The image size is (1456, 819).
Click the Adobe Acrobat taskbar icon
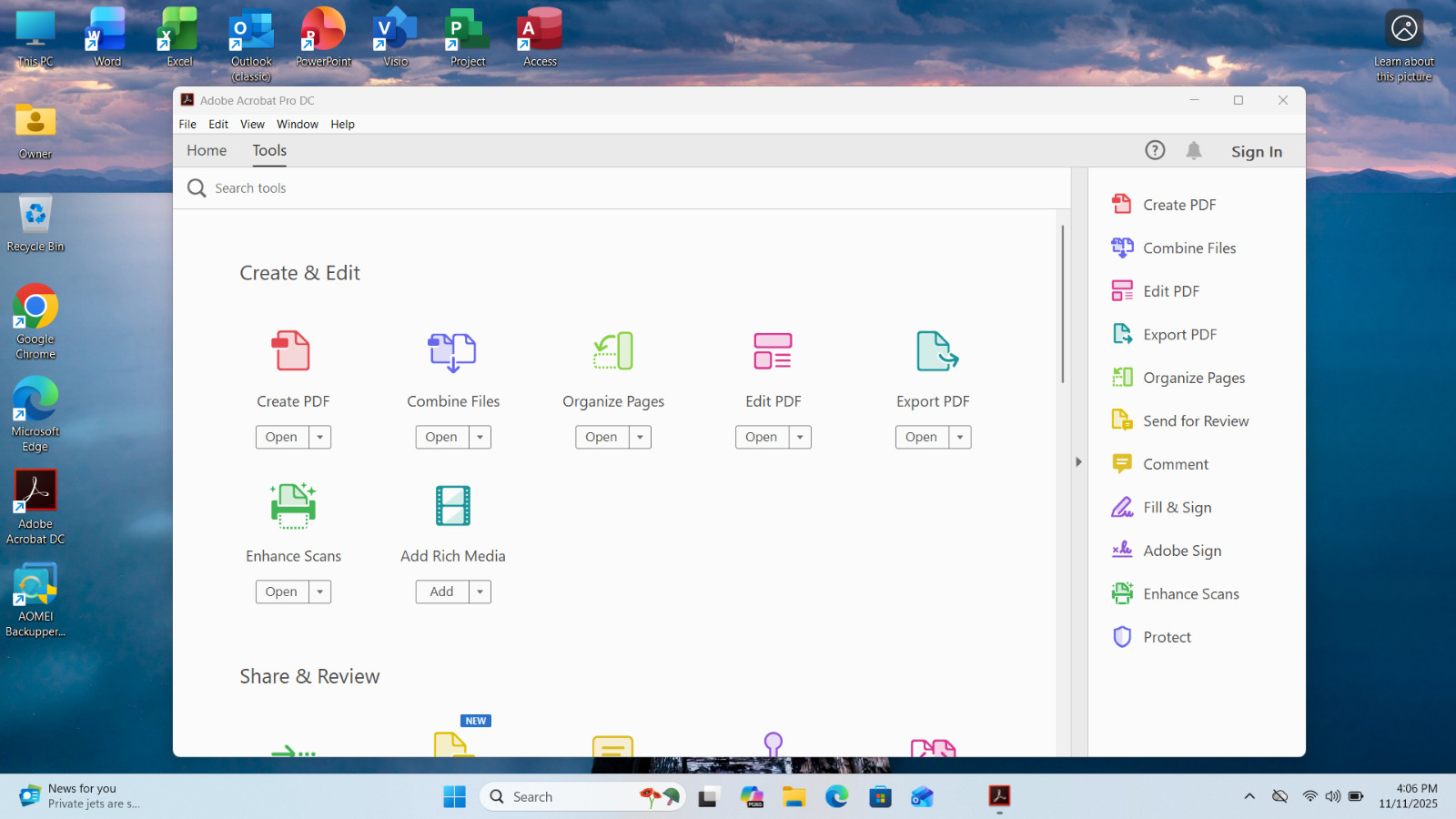[999, 796]
